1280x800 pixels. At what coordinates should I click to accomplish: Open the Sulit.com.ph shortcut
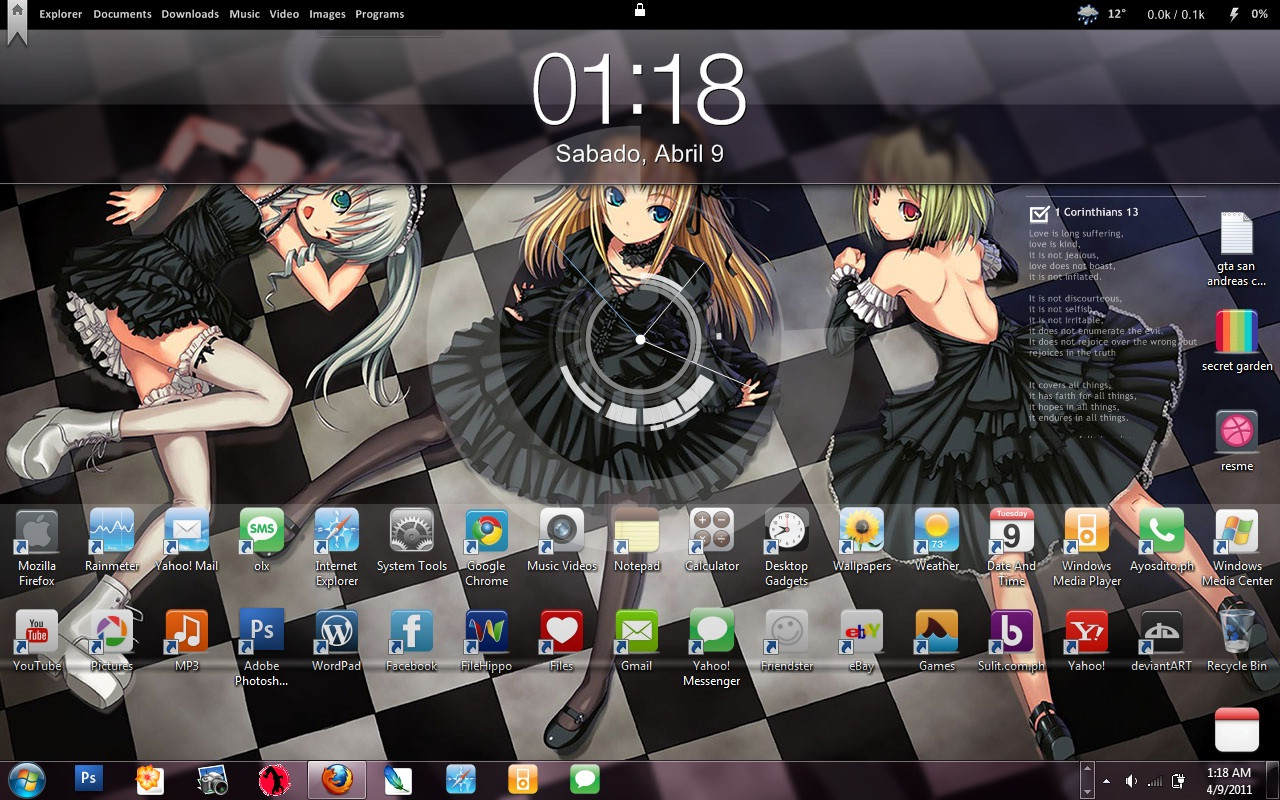pos(1012,631)
